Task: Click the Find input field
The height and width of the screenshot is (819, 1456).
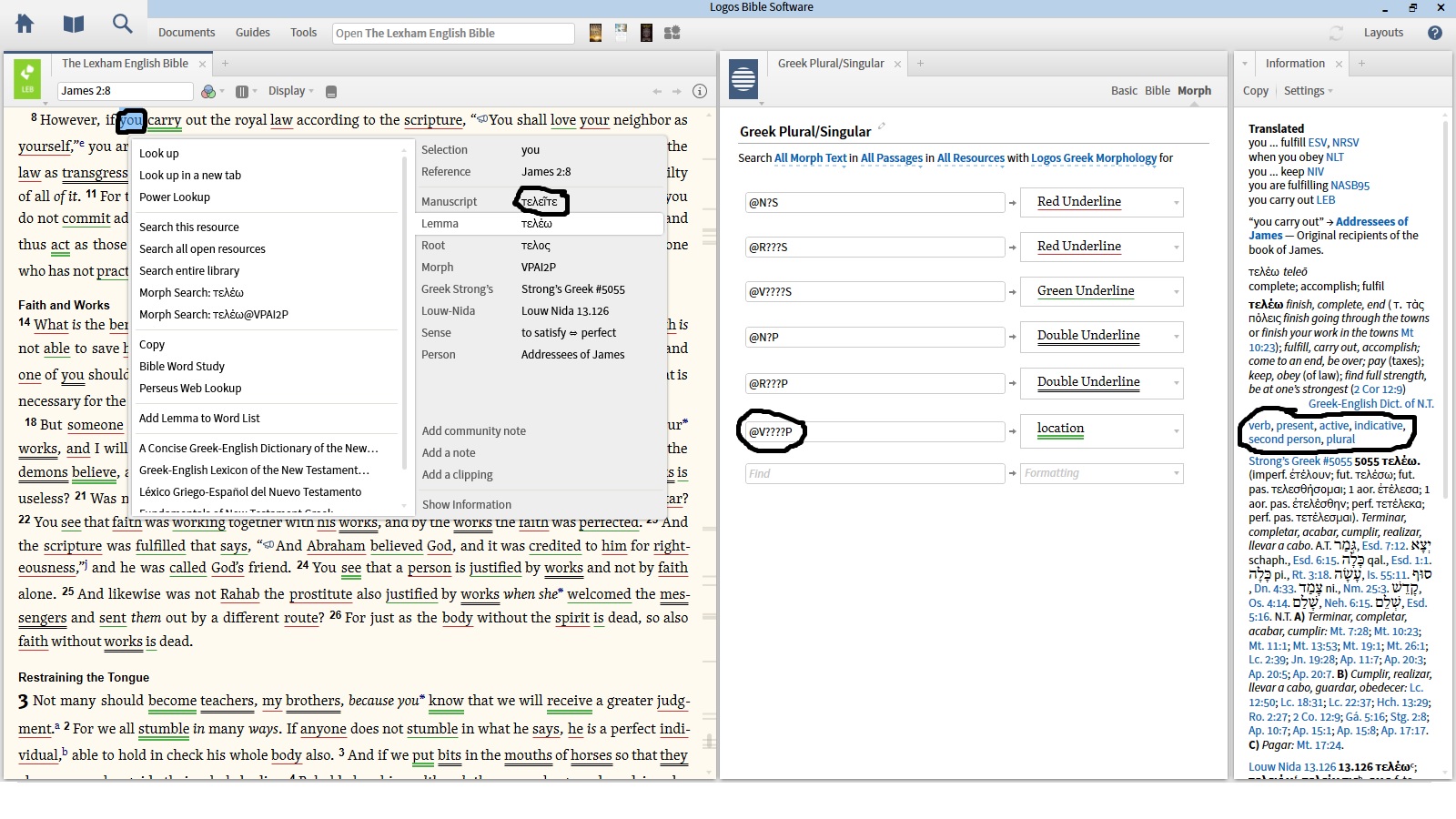Action: coord(875,473)
